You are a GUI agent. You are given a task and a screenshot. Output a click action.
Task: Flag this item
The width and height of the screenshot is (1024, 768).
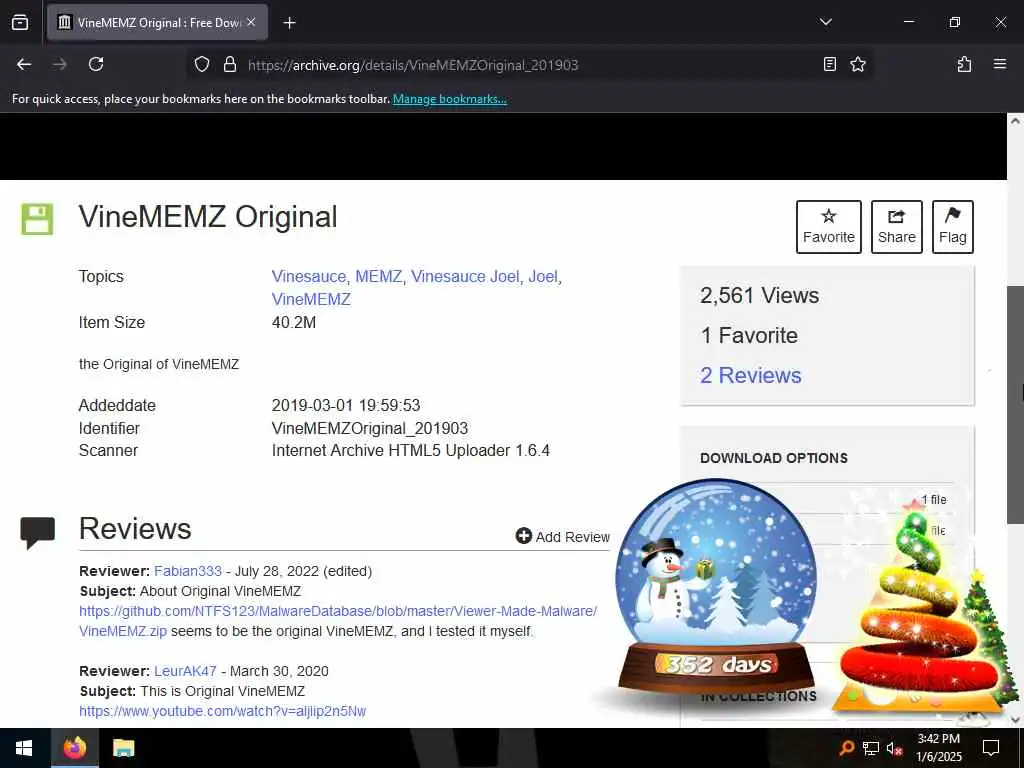[x=952, y=227]
